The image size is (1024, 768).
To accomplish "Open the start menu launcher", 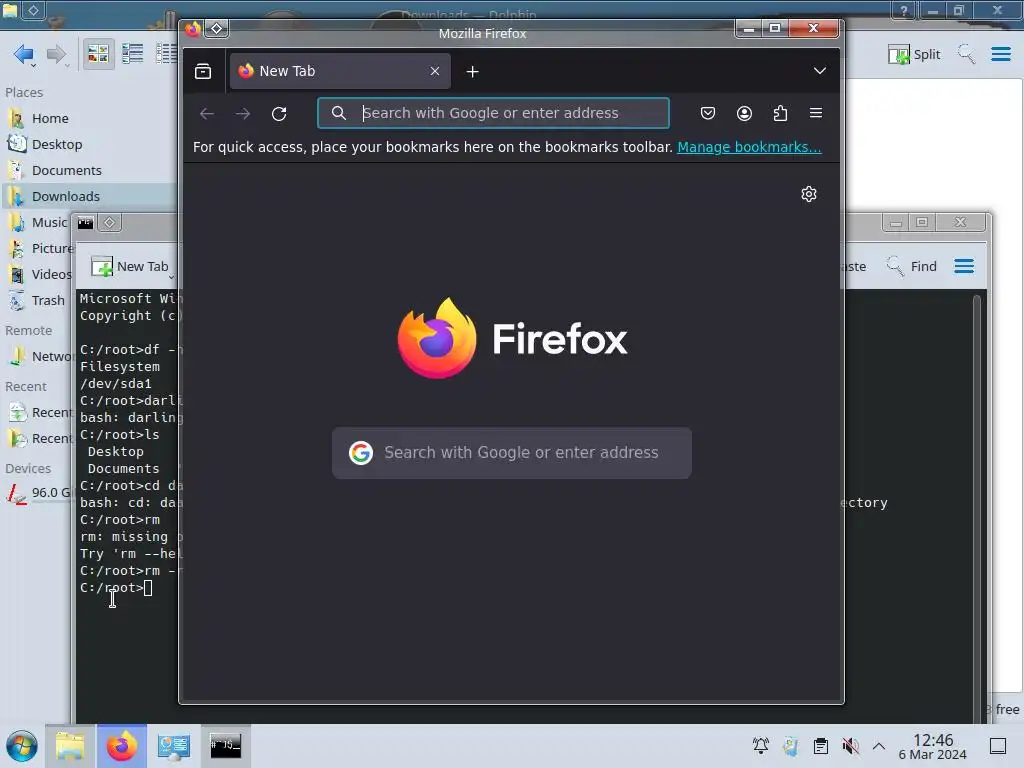I will [x=22, y=746].
